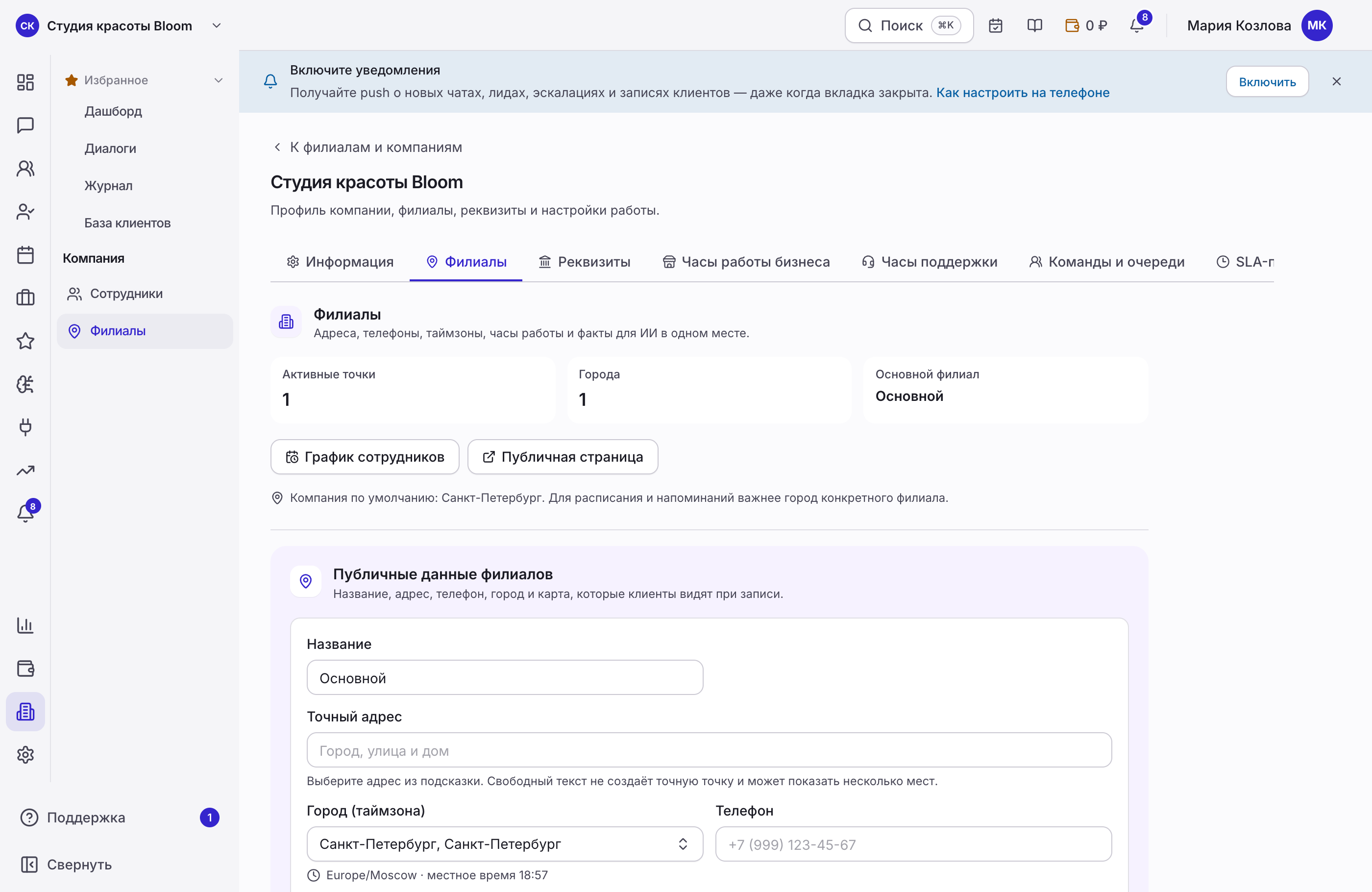1372x892 pixels.
Task: Click the wallet balance 0 ₽
Action: click(1086, 25)
